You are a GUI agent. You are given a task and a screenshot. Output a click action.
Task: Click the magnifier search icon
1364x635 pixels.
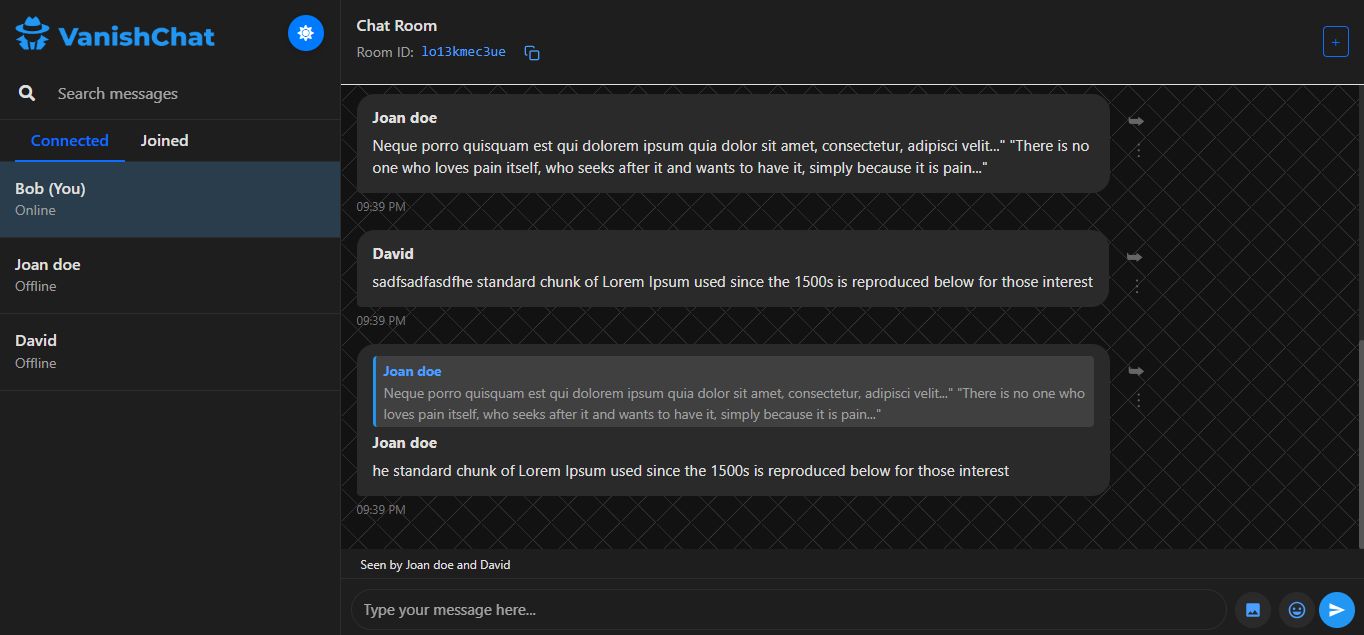pos(27,93)
